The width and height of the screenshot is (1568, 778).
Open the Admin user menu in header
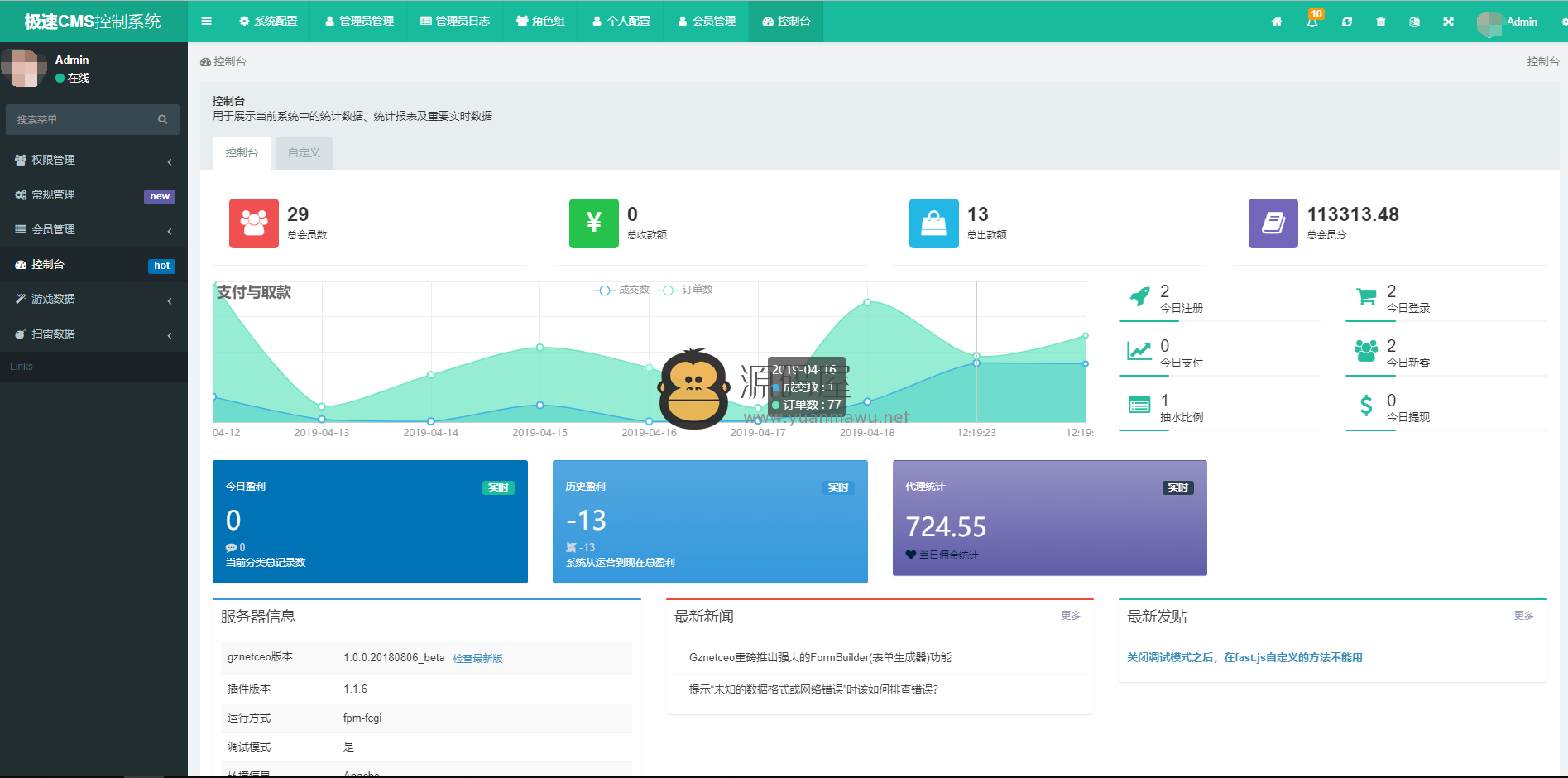1508,22
